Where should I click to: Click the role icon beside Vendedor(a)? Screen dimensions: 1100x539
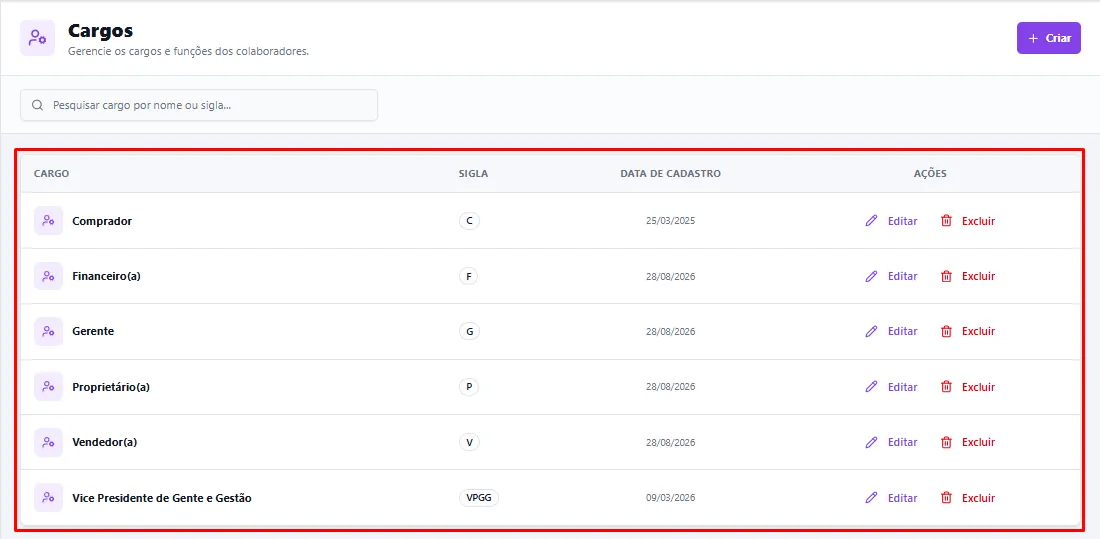pyautogui.click(x=48, y=442)
